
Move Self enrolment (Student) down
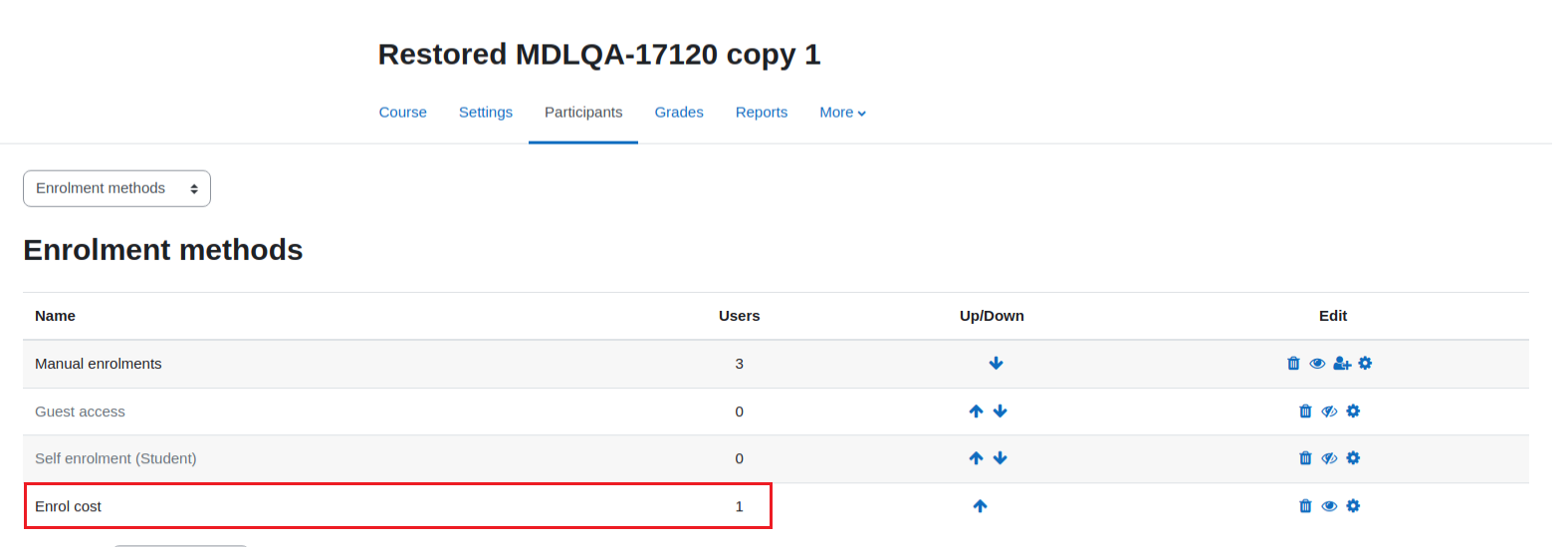point(1001,458)
